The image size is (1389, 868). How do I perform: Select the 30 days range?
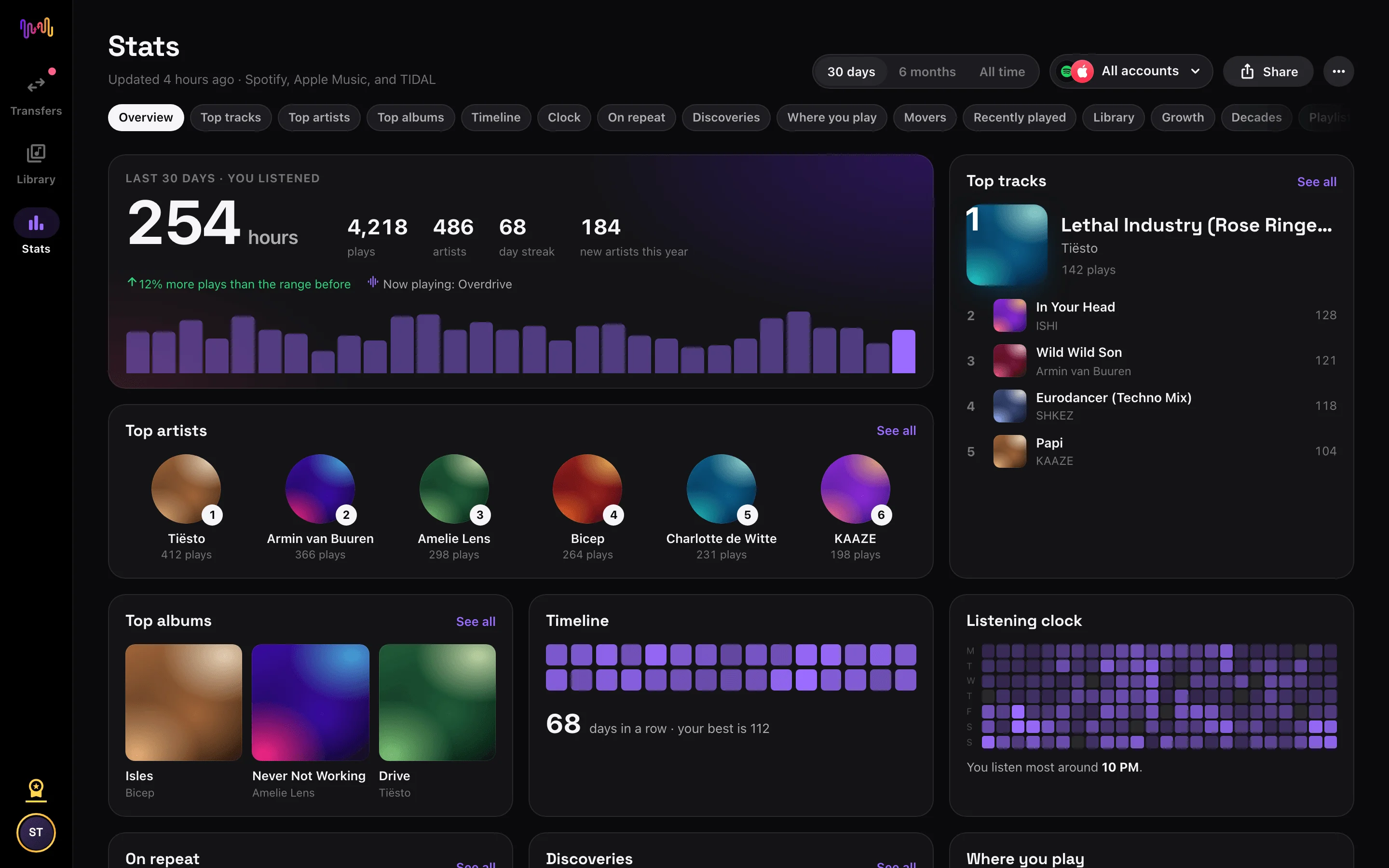click(x=851, y=72)
